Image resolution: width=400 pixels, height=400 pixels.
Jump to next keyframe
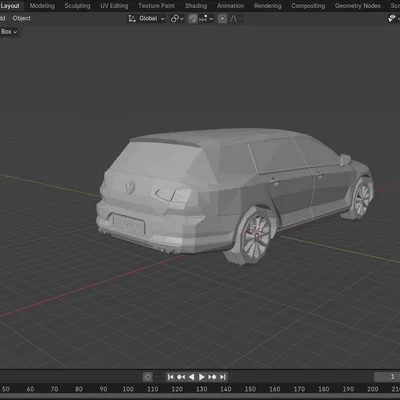tap(212, 377)
